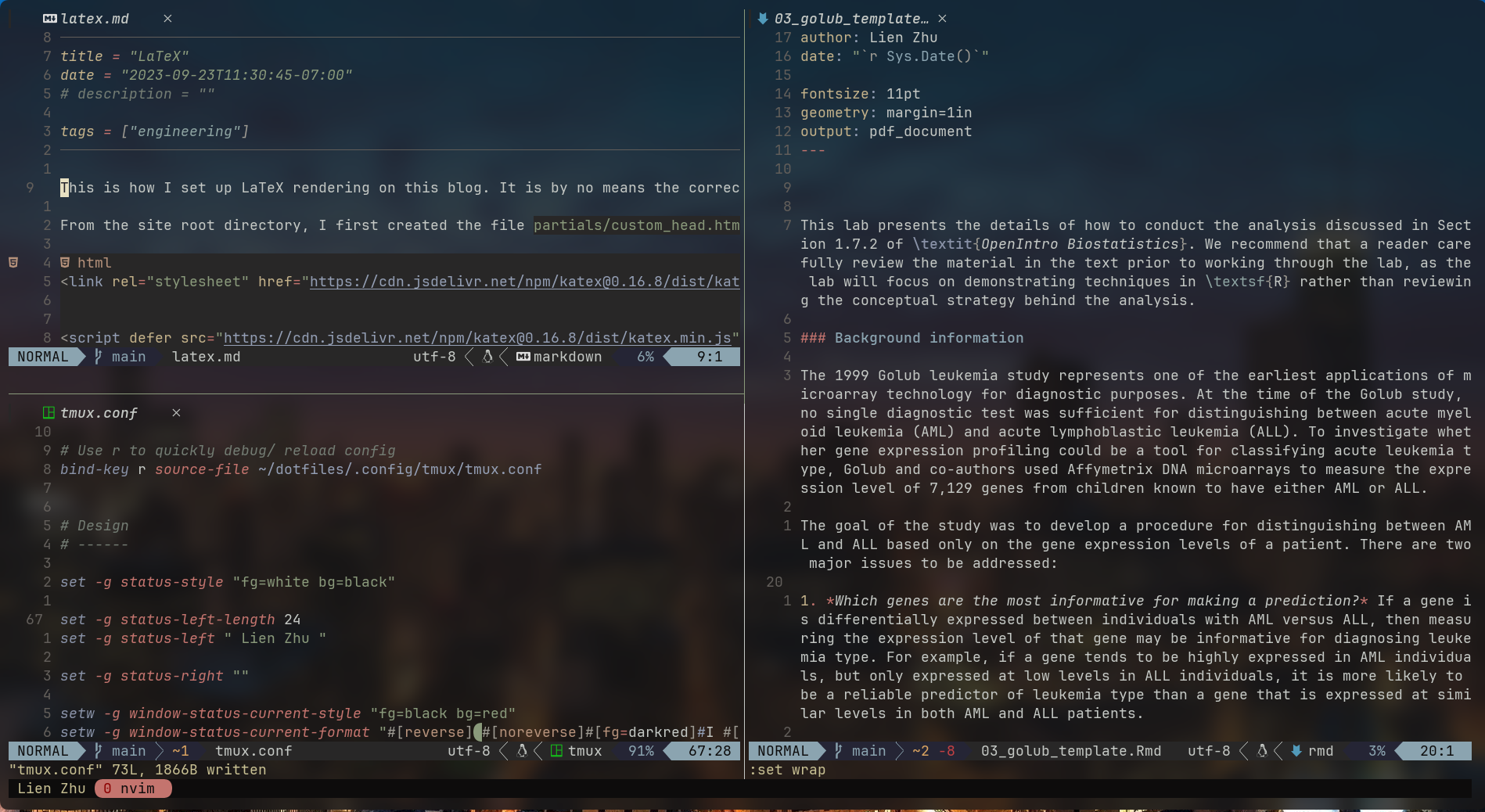Click the Linux penguin icon in the Rmd statusline
The image size is (1485, 812).
(x=1261, y=751)
